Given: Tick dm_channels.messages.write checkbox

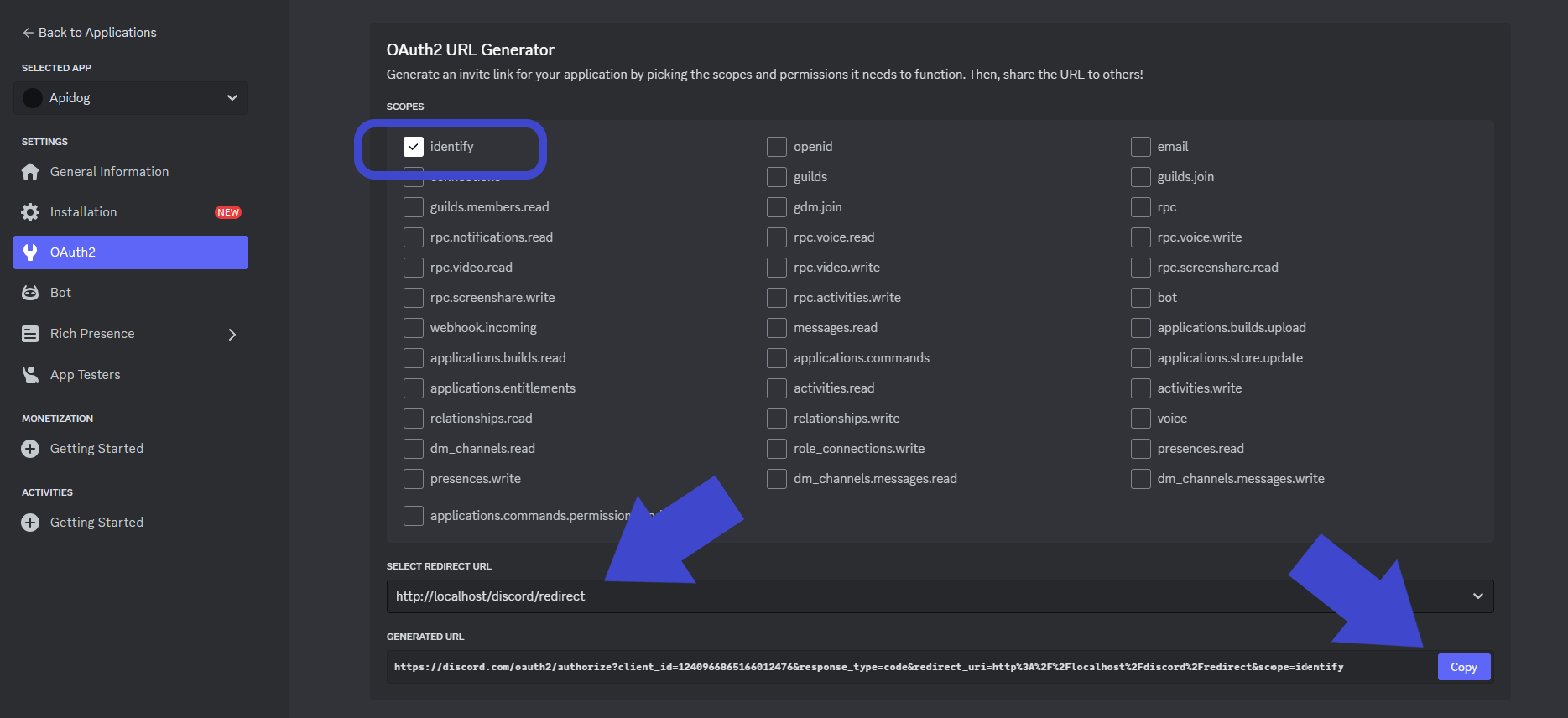Looking at the screenshot, I should coord(1141,479).
